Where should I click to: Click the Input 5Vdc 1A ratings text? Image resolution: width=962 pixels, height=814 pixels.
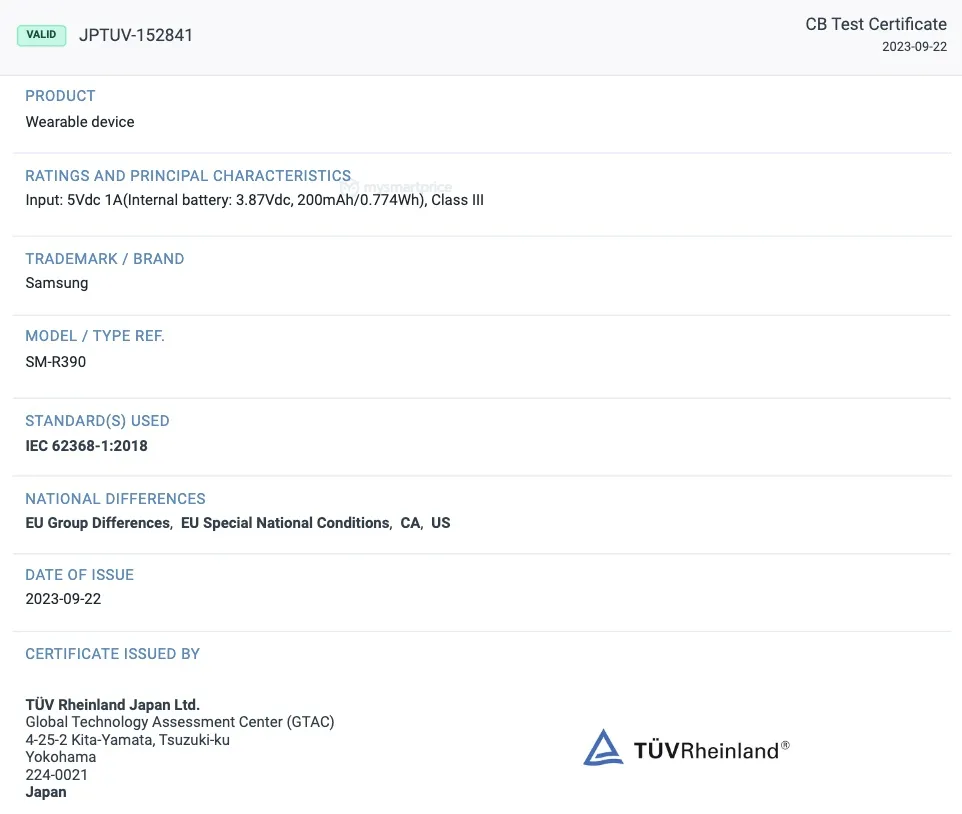[x=254, y=200]
